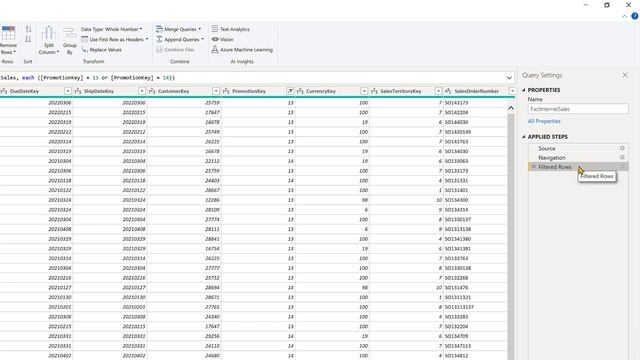Open the Remove Rows menu
This screenshot has width=640, height=360.
click(8, 41)
